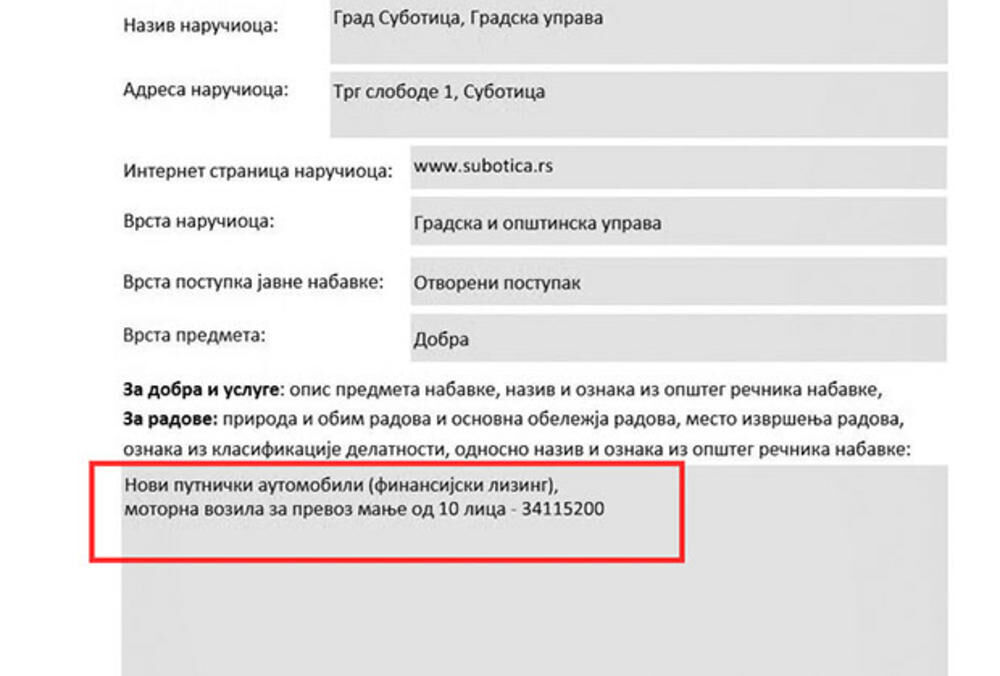Select the 'Врста предмета:' label
This screenshot has width=1000, height=676.
coord(194,335)
